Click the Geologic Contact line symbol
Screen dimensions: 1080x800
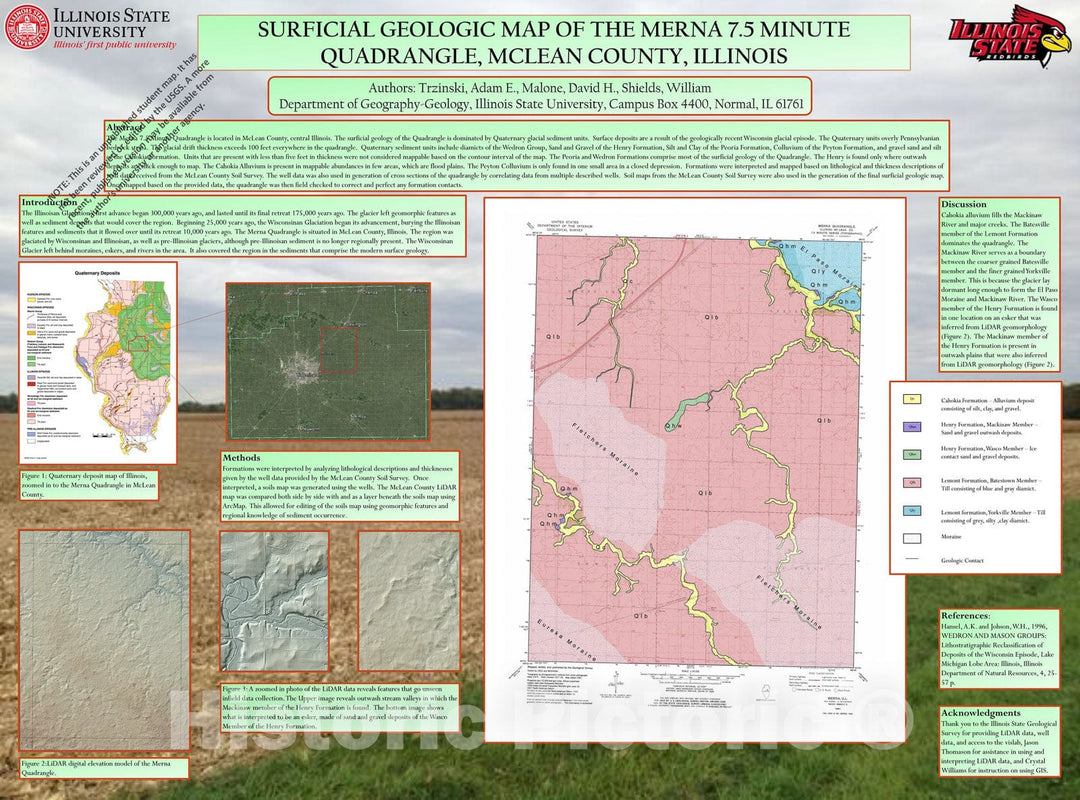[912, 560]
